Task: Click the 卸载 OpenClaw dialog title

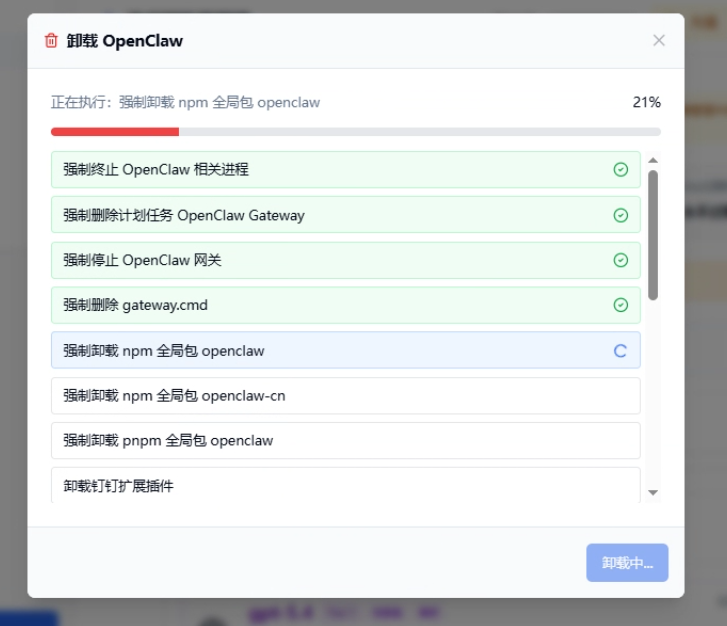Action: (x=125, y=41)
